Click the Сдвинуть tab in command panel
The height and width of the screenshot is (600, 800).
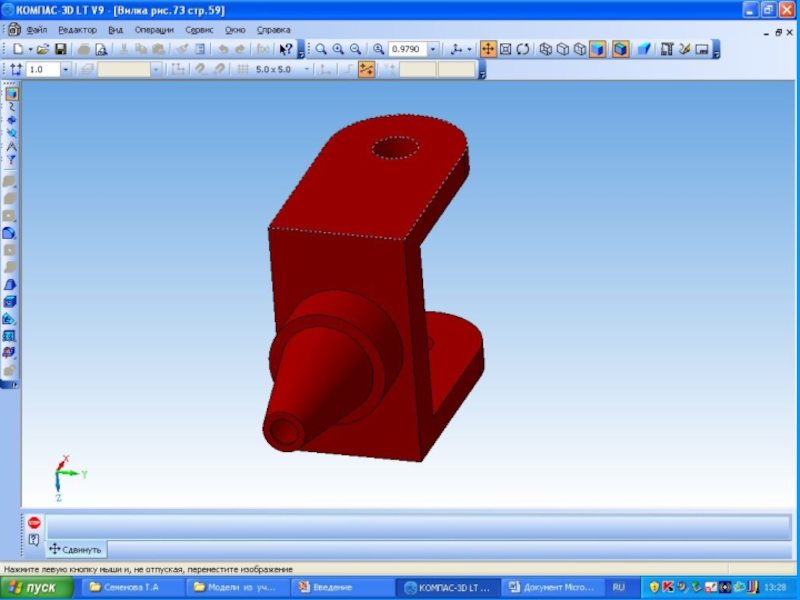pyautogui.click(x=76, y=549)
